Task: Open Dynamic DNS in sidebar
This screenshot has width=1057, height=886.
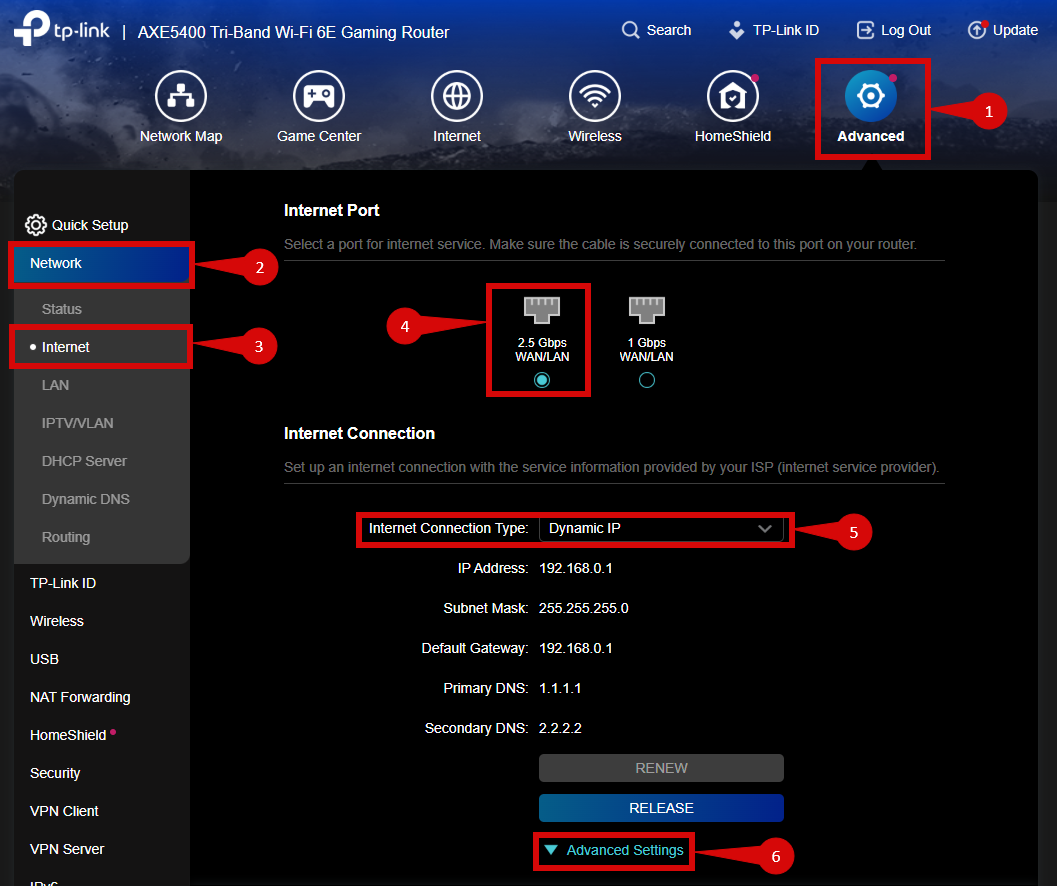Action: (86, 499)
